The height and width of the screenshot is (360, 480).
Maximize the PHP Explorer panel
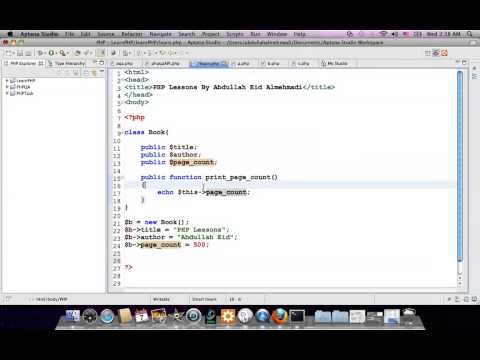point(102,62)
